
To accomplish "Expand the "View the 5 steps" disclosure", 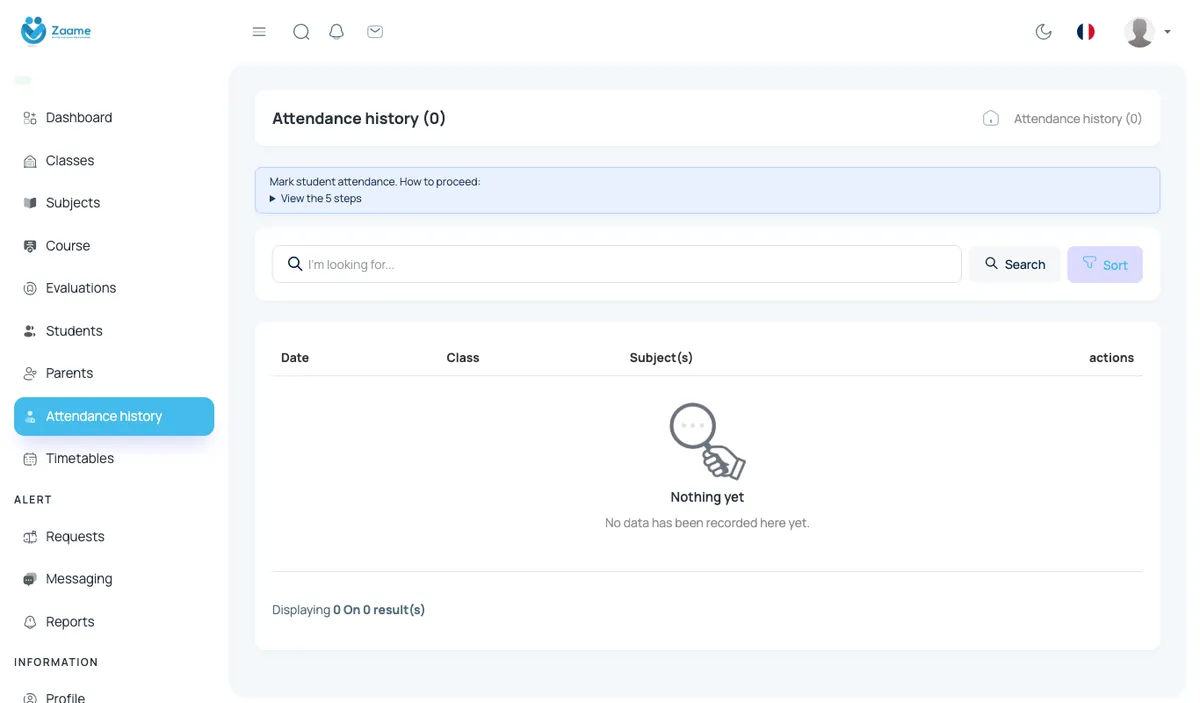I will pos(315,199).
